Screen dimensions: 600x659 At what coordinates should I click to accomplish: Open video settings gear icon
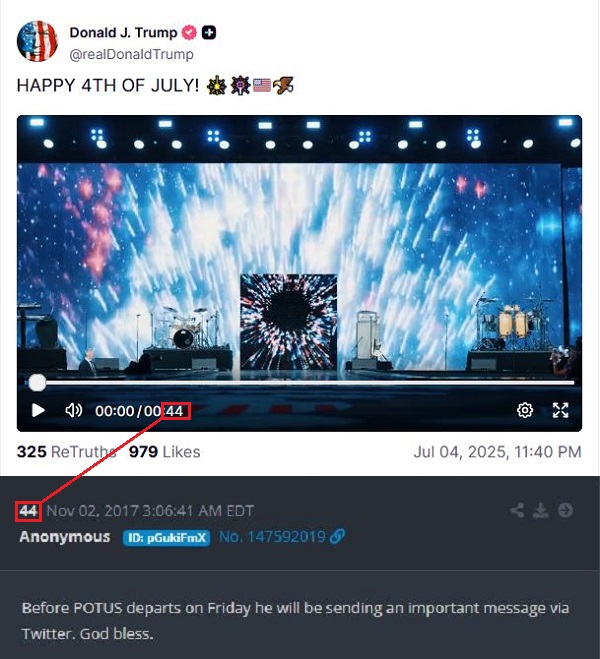(525, 410)
